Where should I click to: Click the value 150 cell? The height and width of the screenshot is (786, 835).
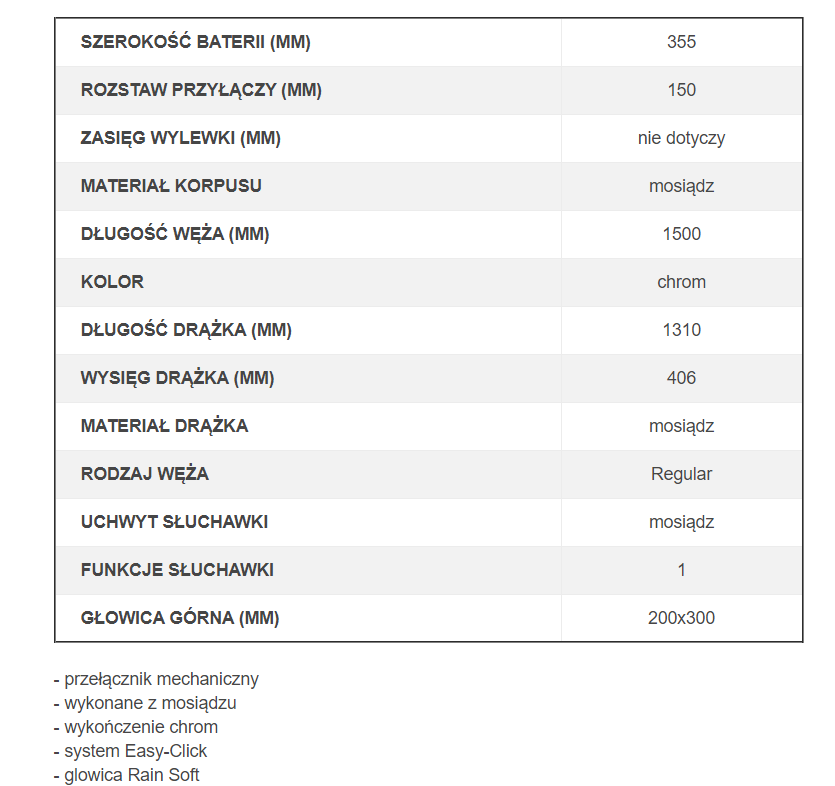click(681, 90)
